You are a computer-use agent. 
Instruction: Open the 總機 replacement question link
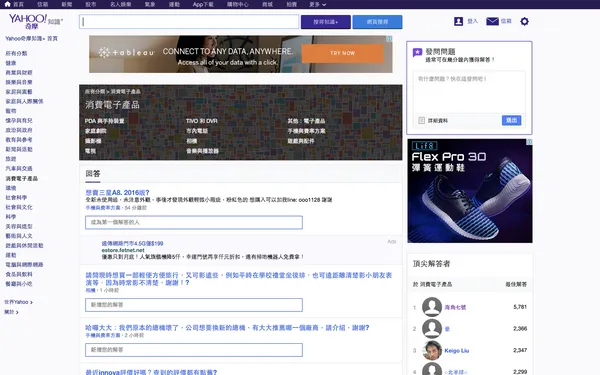(x=227, y=328)
